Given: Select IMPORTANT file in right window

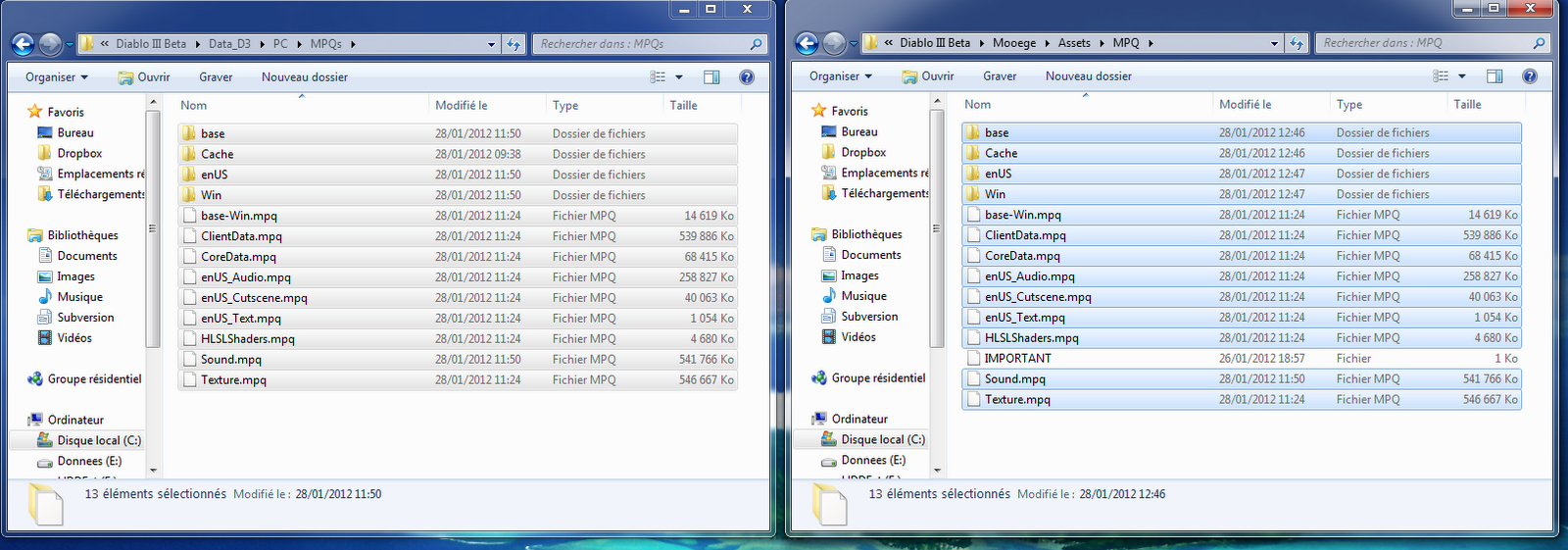Looking at the screenshot, I should click(x=1242, y=359).
